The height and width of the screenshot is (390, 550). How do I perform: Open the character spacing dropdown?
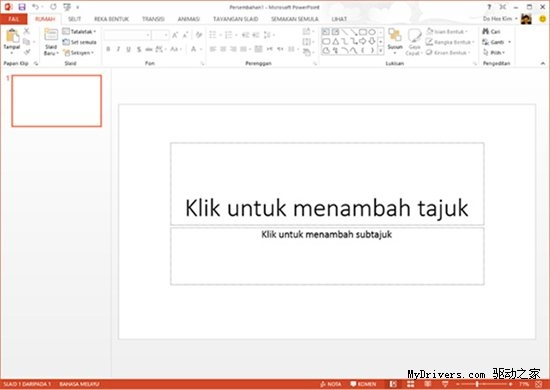161,49
